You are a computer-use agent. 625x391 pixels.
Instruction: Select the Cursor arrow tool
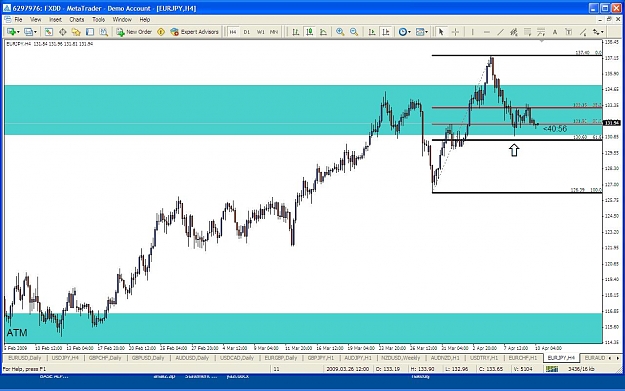click(x=441, y=32)
